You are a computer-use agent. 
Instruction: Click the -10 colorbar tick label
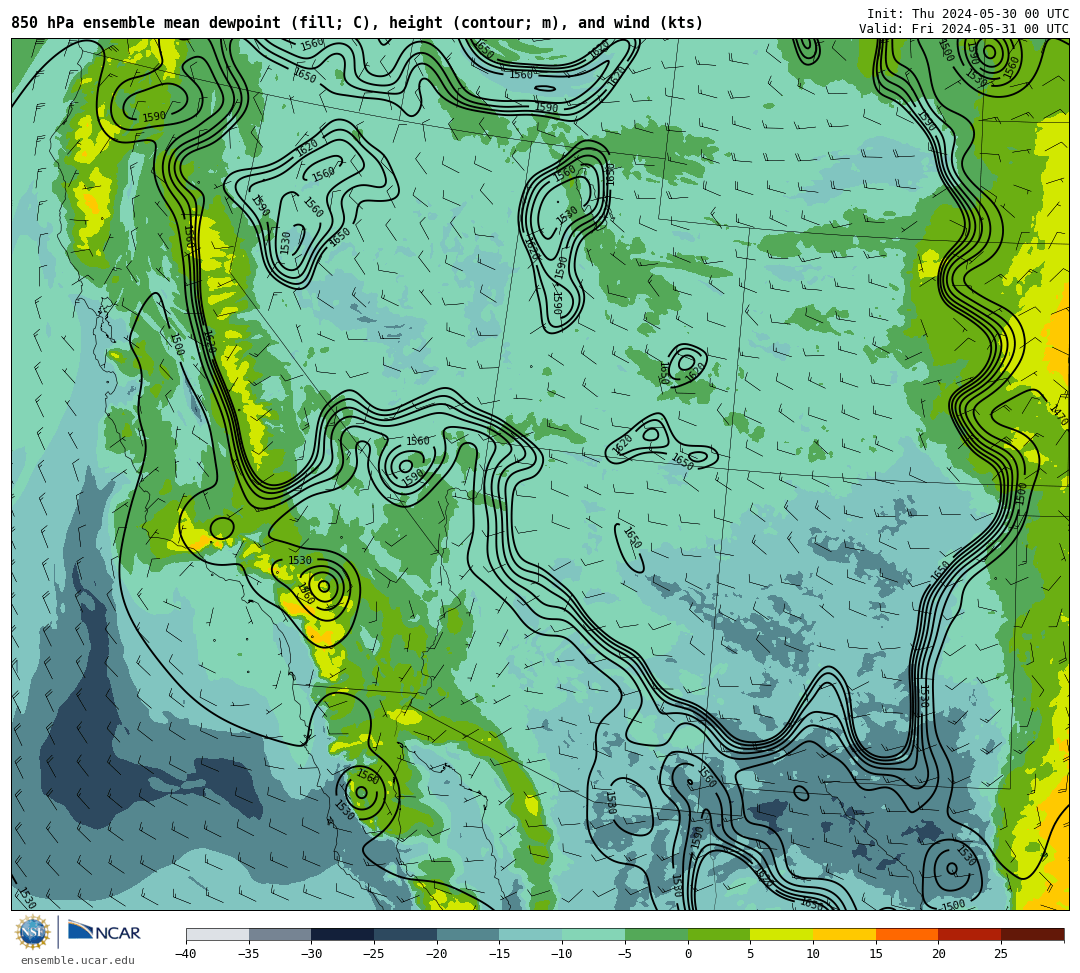click(562, 954)
